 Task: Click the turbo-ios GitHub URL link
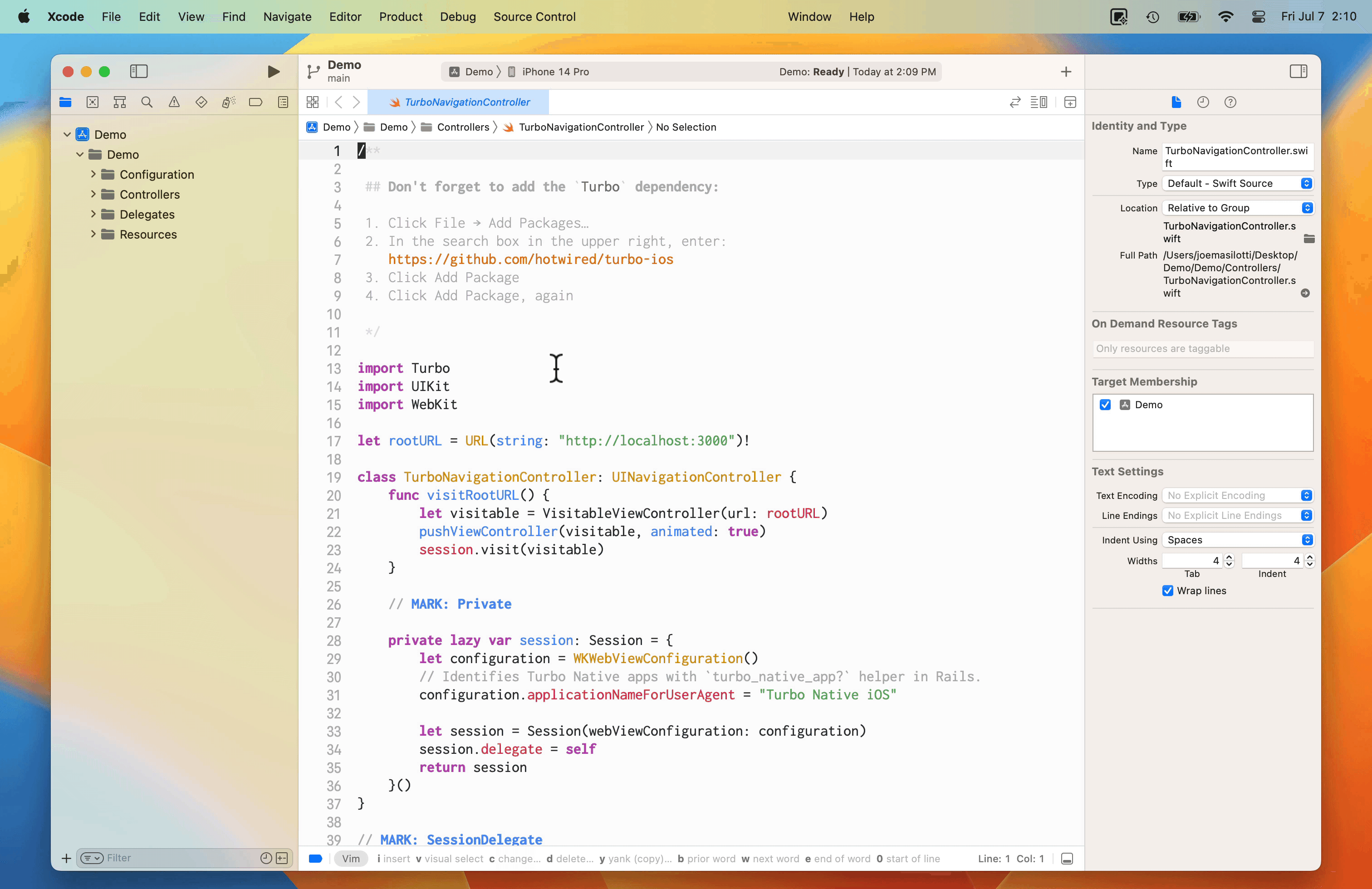pos(531,259)
